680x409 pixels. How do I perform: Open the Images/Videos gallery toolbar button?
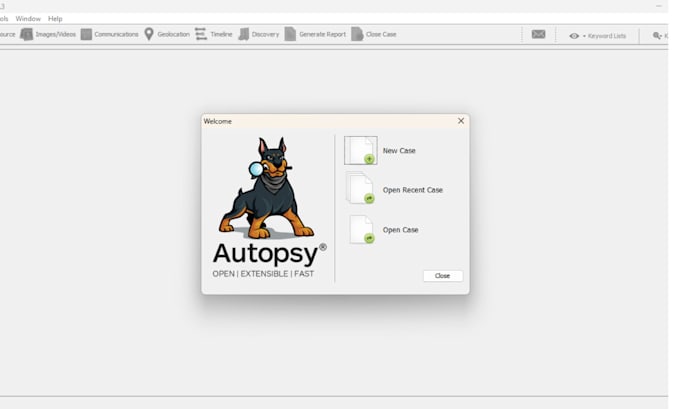(48, 34)
